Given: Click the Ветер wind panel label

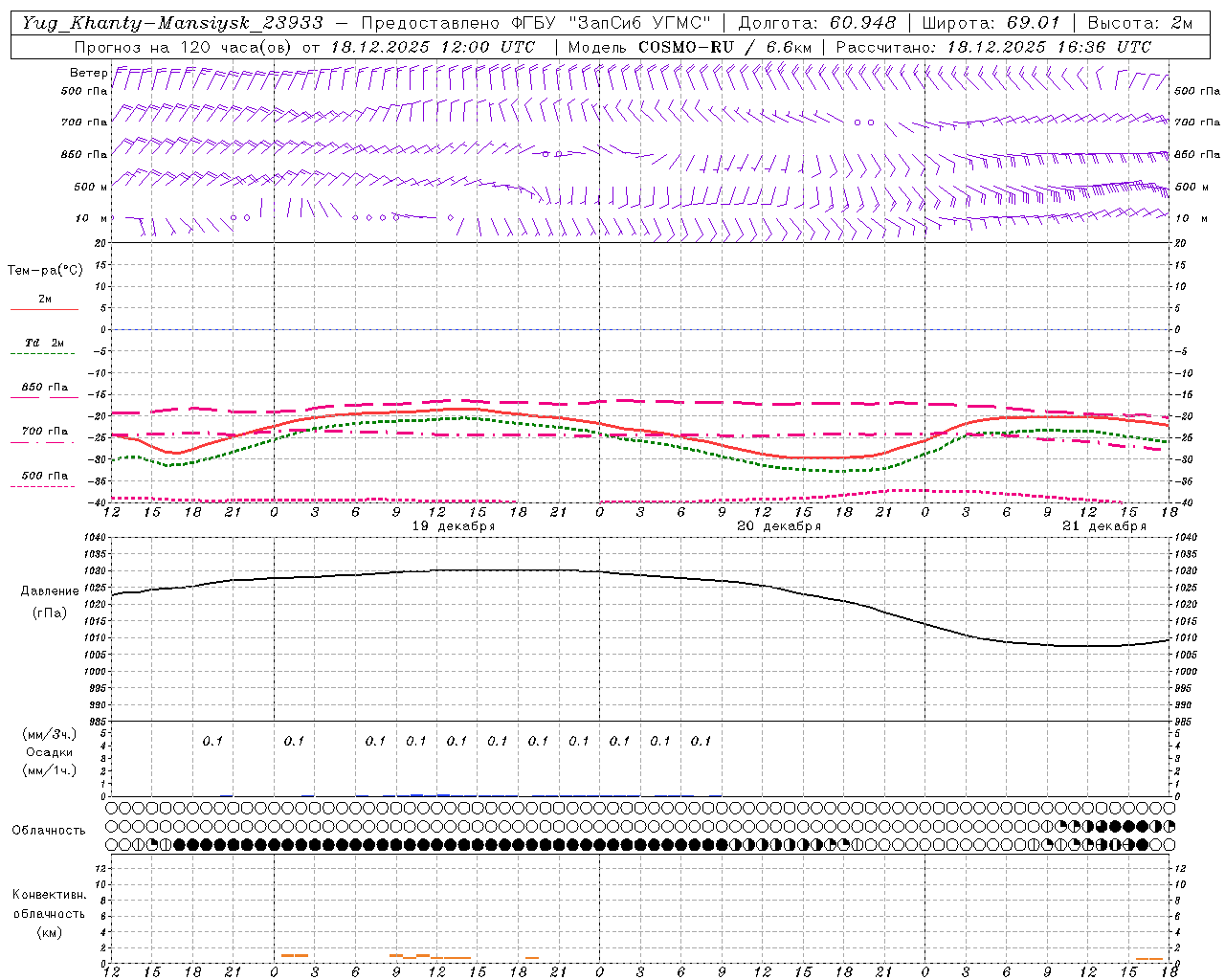Looking at the screenshot, I should pos(88,73).
